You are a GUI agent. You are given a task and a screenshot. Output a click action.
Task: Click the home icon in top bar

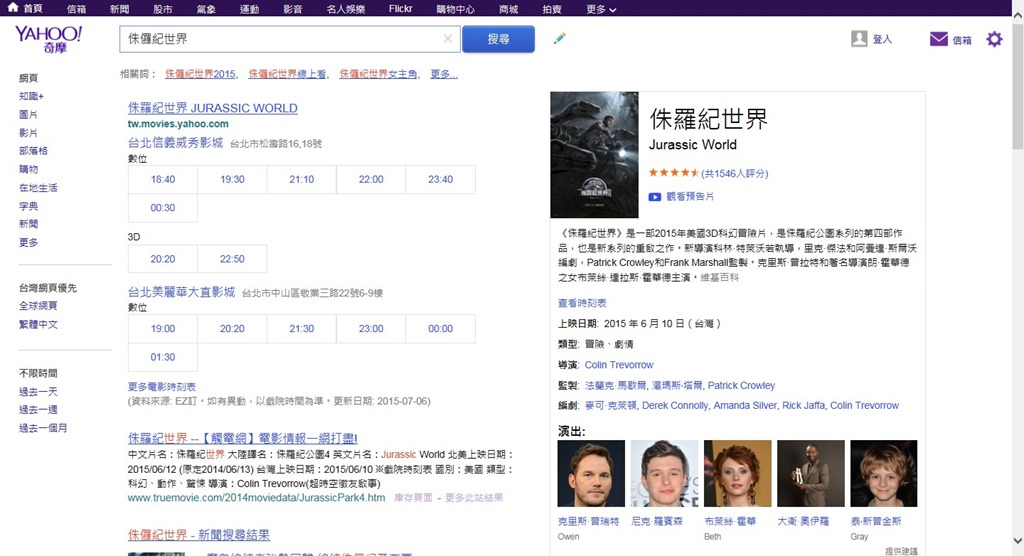pyautogui.click(x=12, y=8)
